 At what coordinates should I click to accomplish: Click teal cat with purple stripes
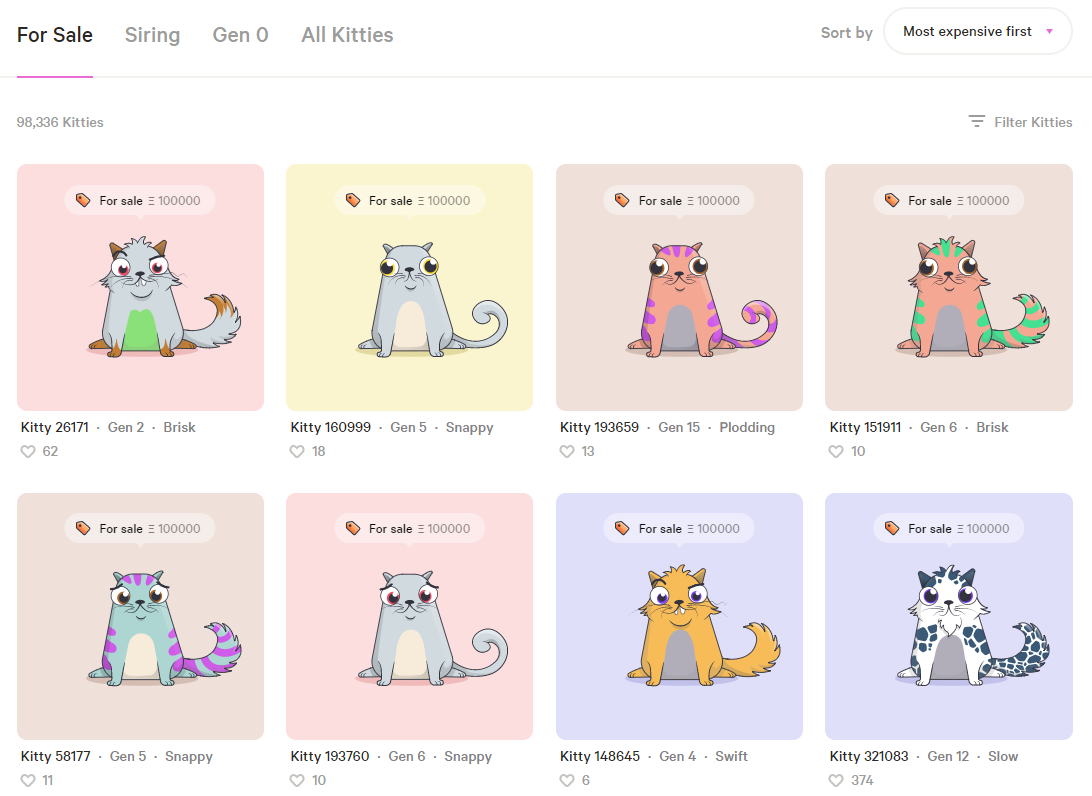coord(164,627)
